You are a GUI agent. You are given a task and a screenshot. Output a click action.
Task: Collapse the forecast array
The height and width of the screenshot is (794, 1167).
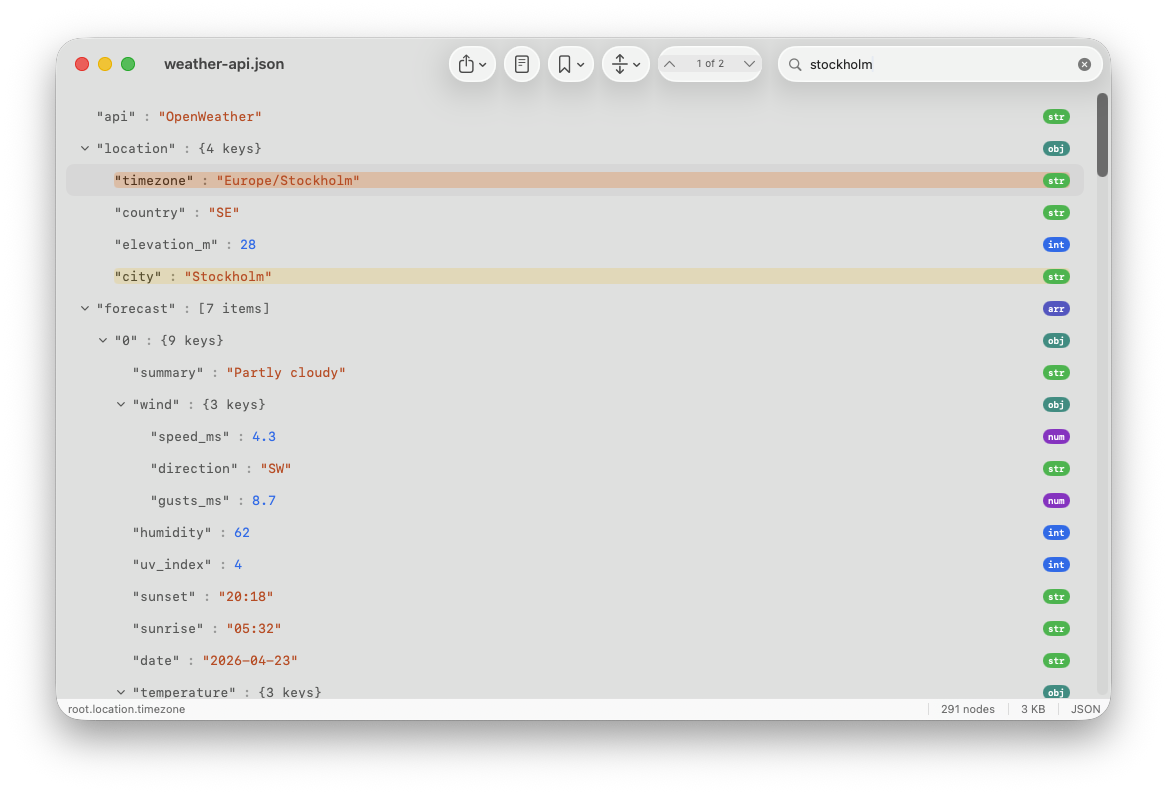(85, 308)
